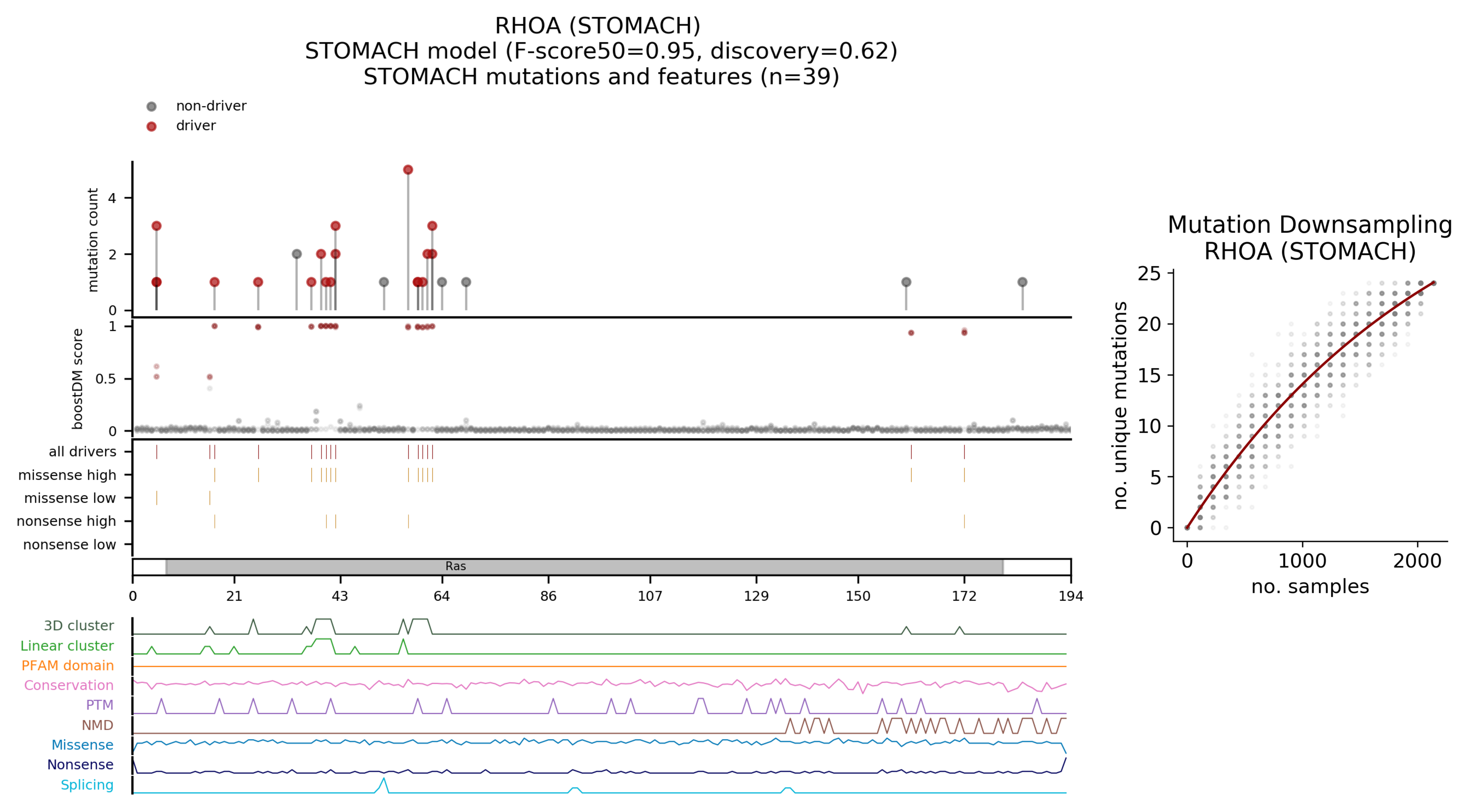The height and width of the screenshot is (812, 1465).
Task: Click the '3D cluster' feature label
Action: point(79,626)
